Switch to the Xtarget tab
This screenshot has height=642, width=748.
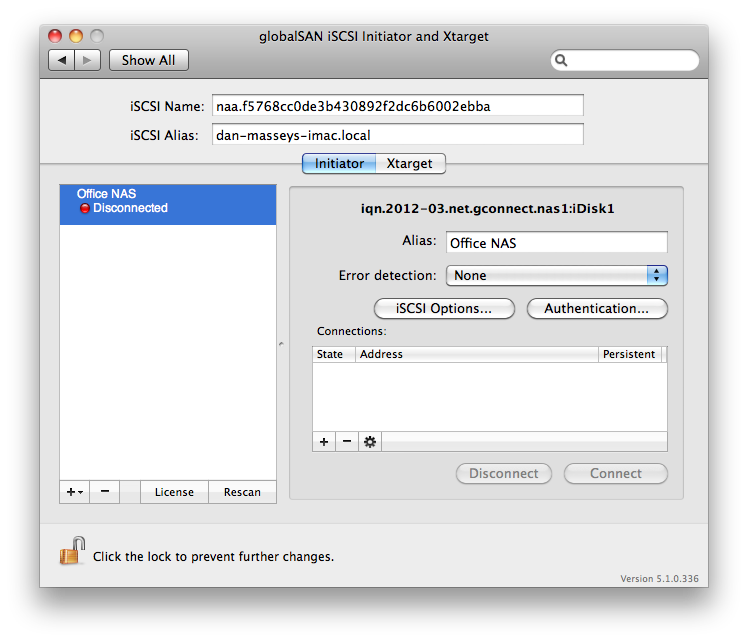click(x=410, y=164)
